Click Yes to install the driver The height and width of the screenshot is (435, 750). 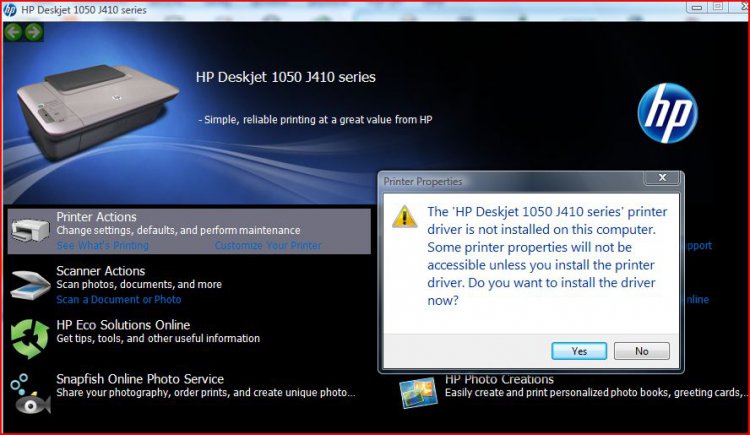tap(579, 351)
